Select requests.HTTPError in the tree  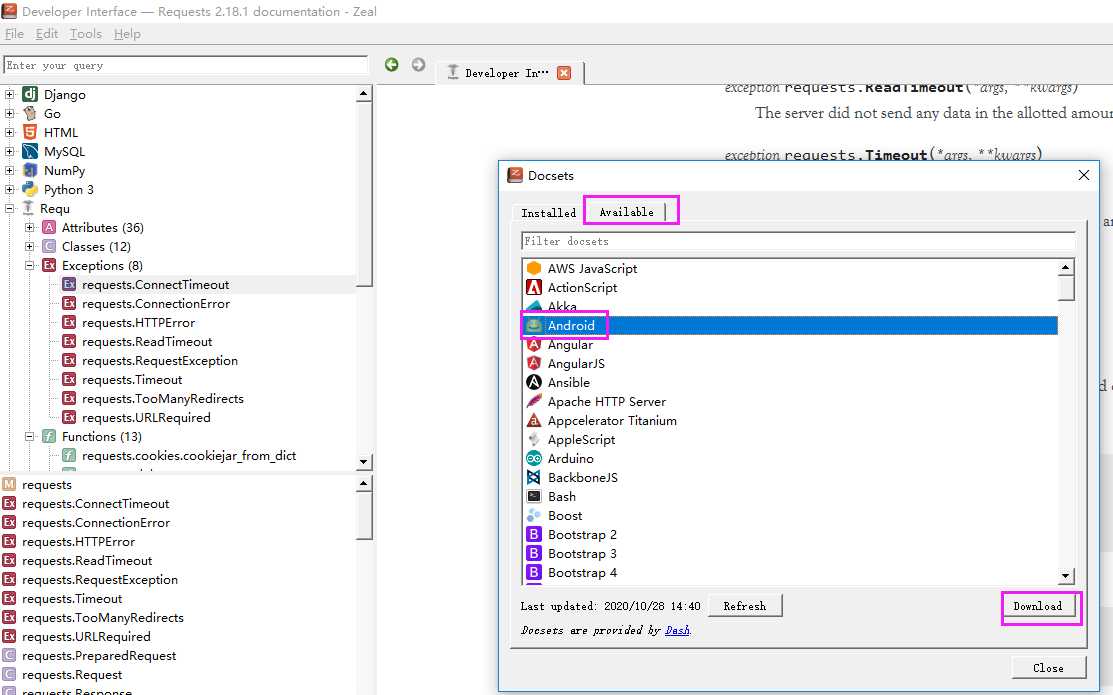[138, 323]
